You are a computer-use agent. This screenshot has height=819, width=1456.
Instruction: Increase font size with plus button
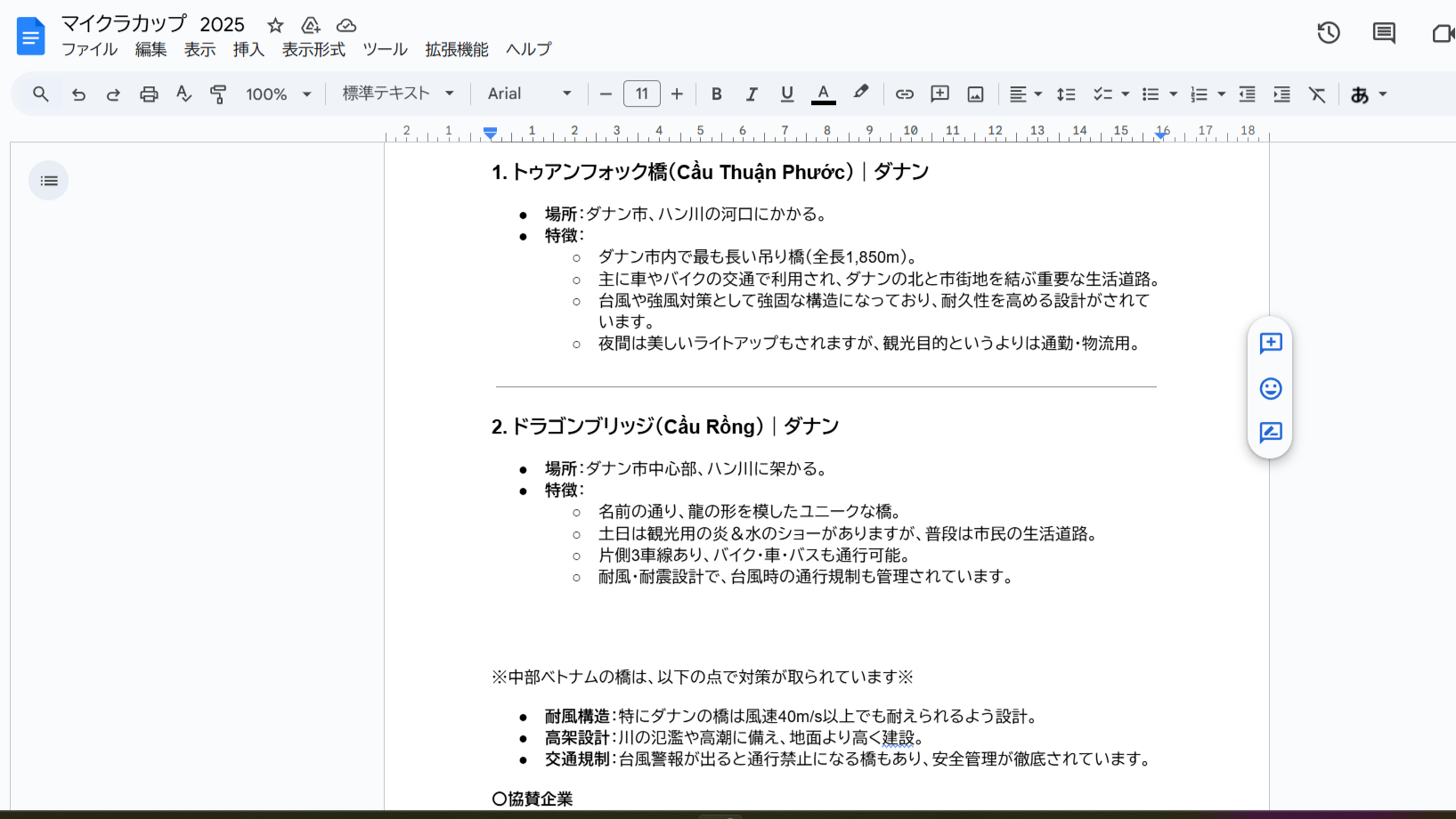677,93
